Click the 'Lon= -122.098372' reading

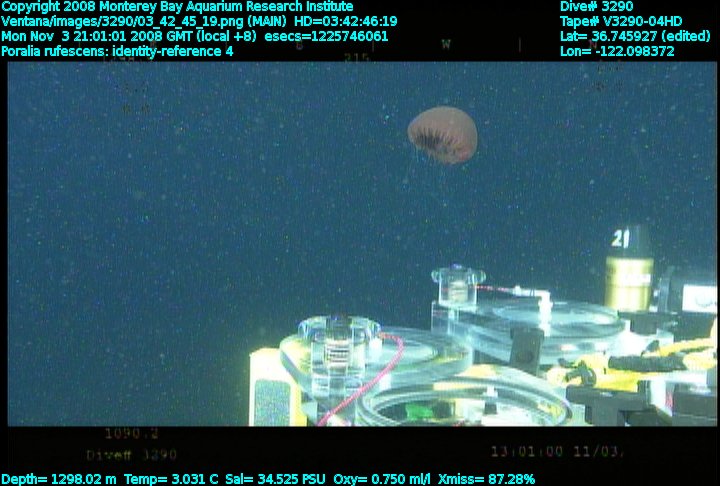coord(617,51)
